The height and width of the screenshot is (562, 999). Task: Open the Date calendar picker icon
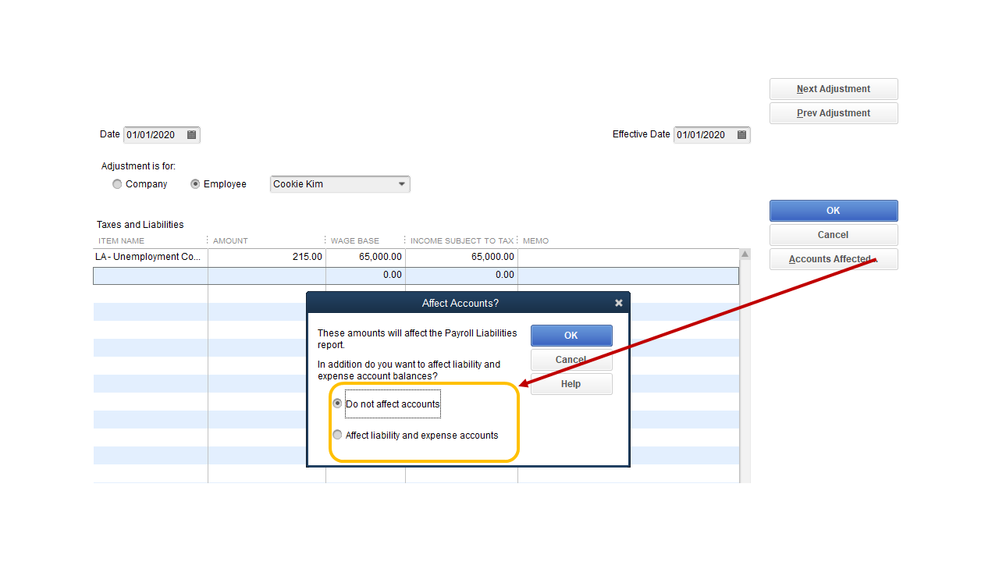coord(191,134)
